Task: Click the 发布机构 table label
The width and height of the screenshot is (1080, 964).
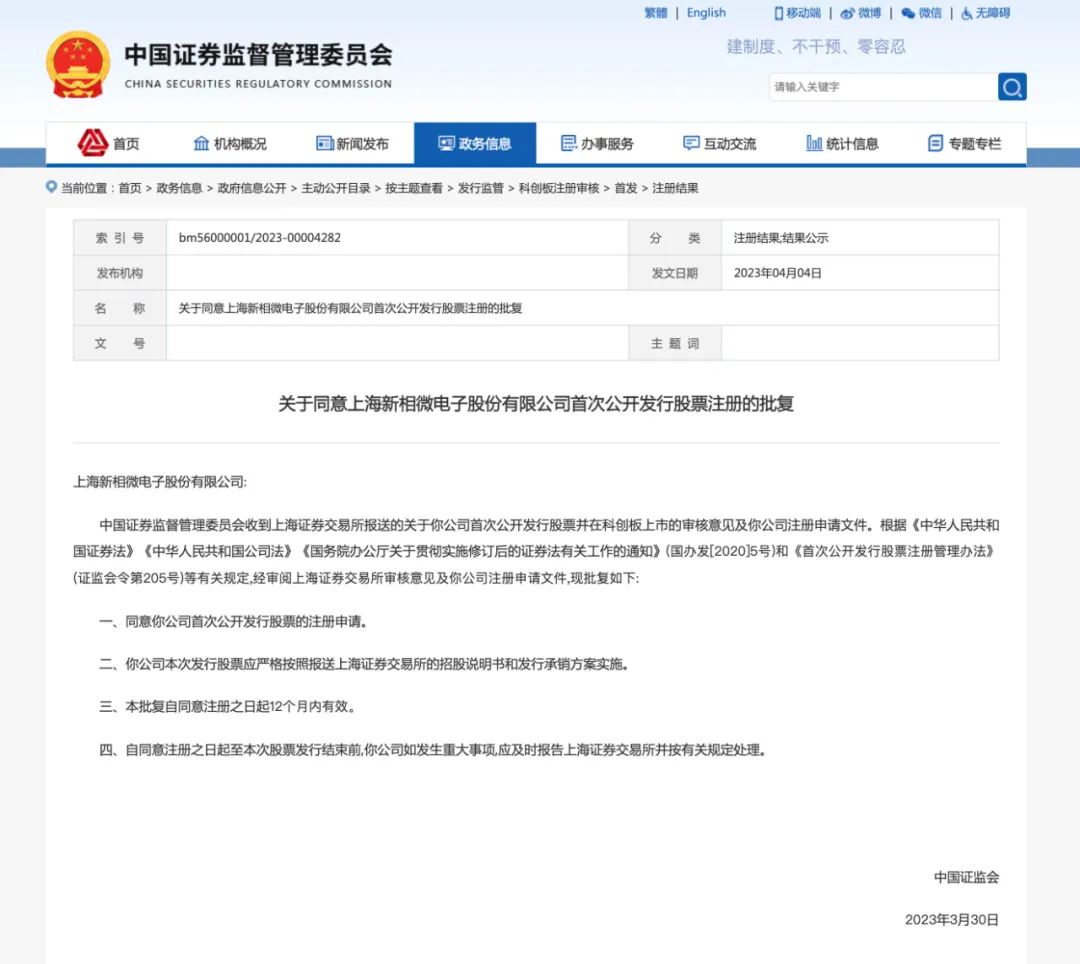Action: coord(120,273)
